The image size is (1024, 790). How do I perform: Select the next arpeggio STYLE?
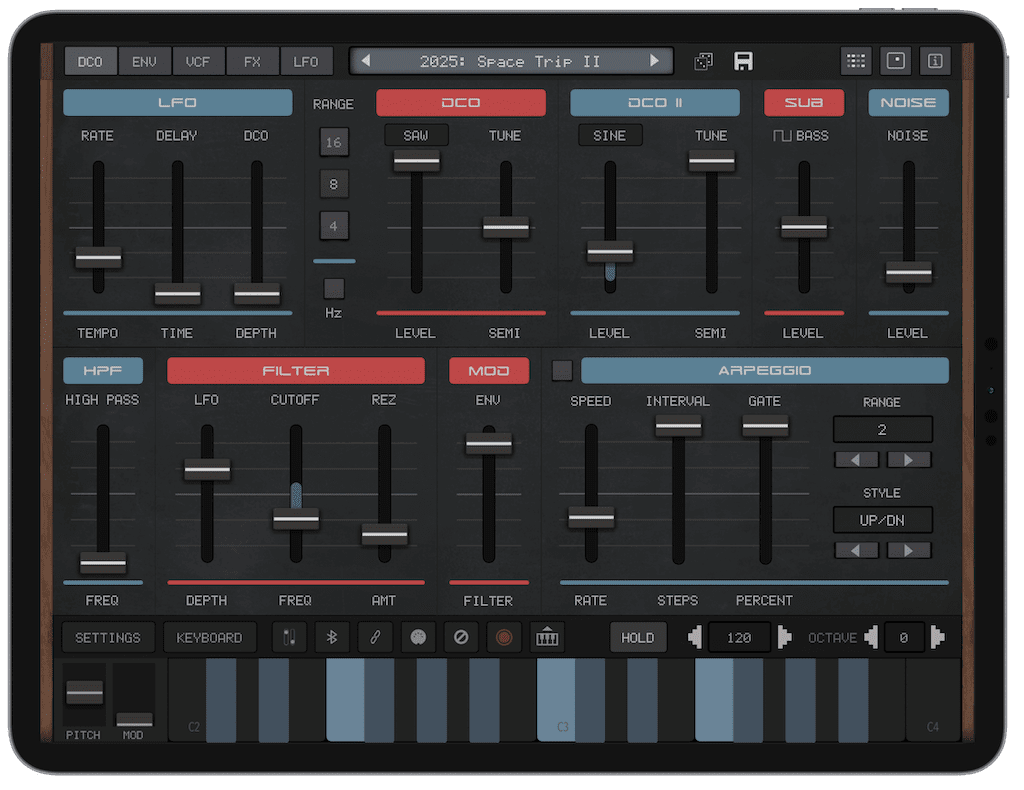[908, 550]
